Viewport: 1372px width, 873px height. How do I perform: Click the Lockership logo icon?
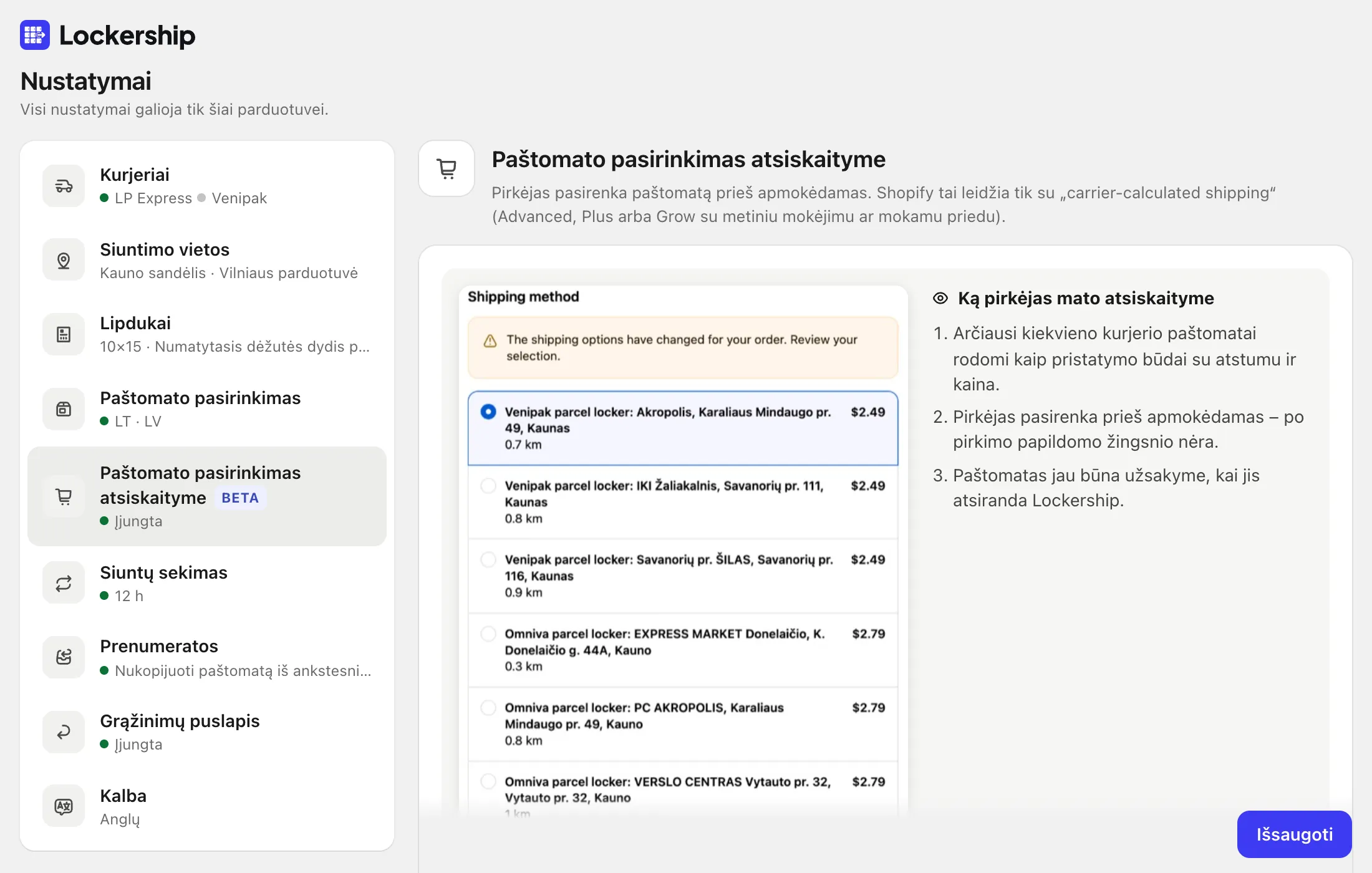pyautogui.click(x=34, y=35)
